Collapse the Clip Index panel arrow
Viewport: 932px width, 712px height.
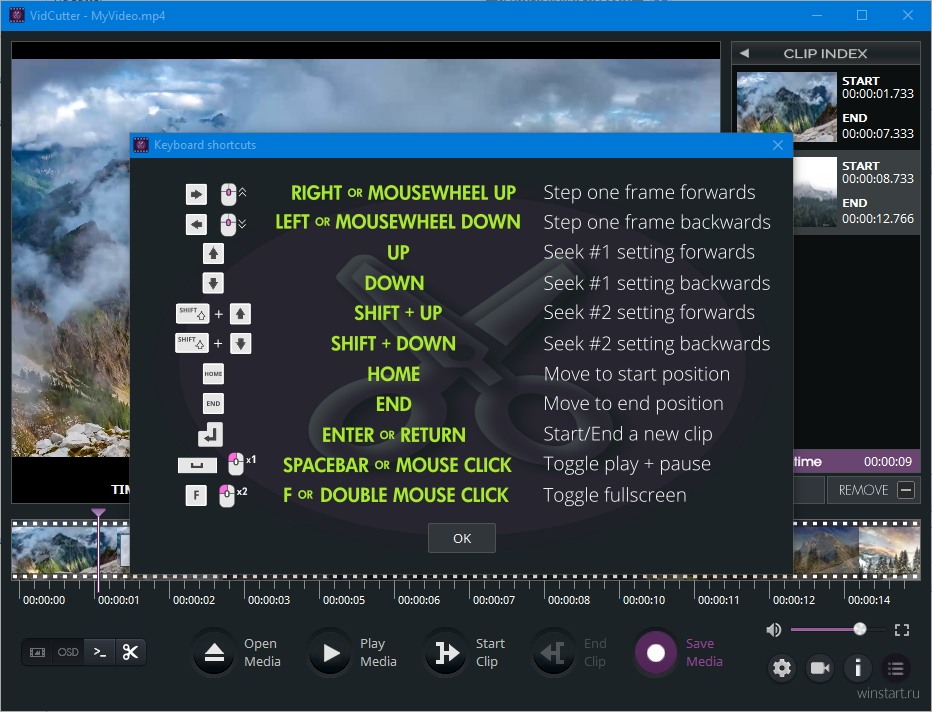(x=744, y=53)
